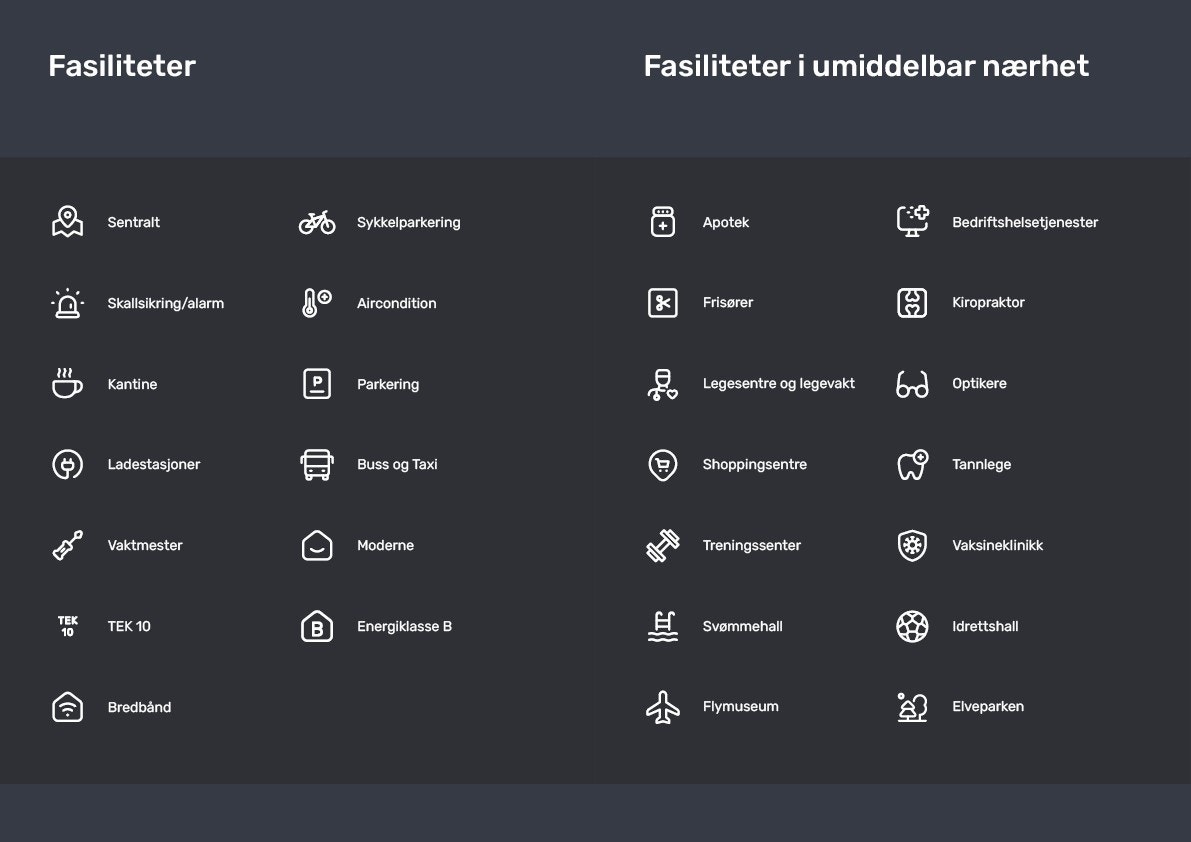Select the 'Flymuseum' label
The height and width of the screenshot is (842, 1191).
pyautogui.click(x=741, y=707)
